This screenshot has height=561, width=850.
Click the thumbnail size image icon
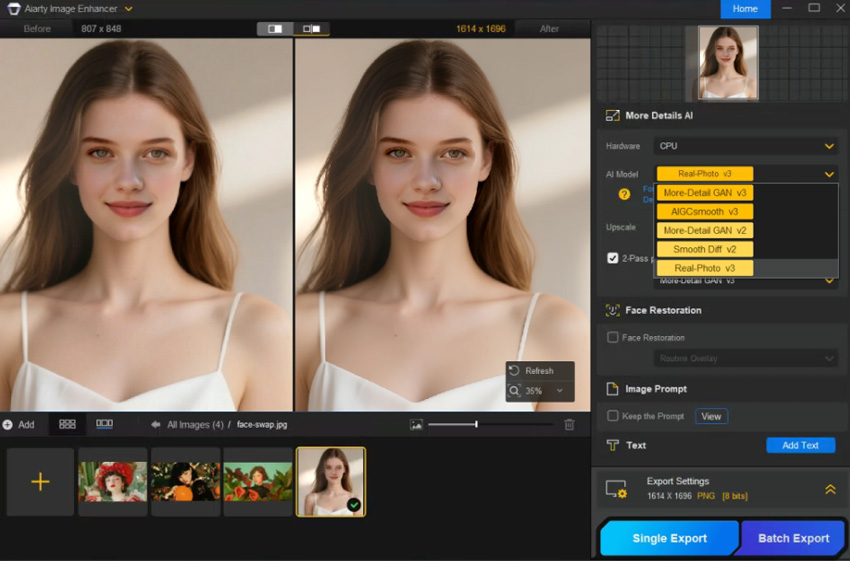pos(416,424)
